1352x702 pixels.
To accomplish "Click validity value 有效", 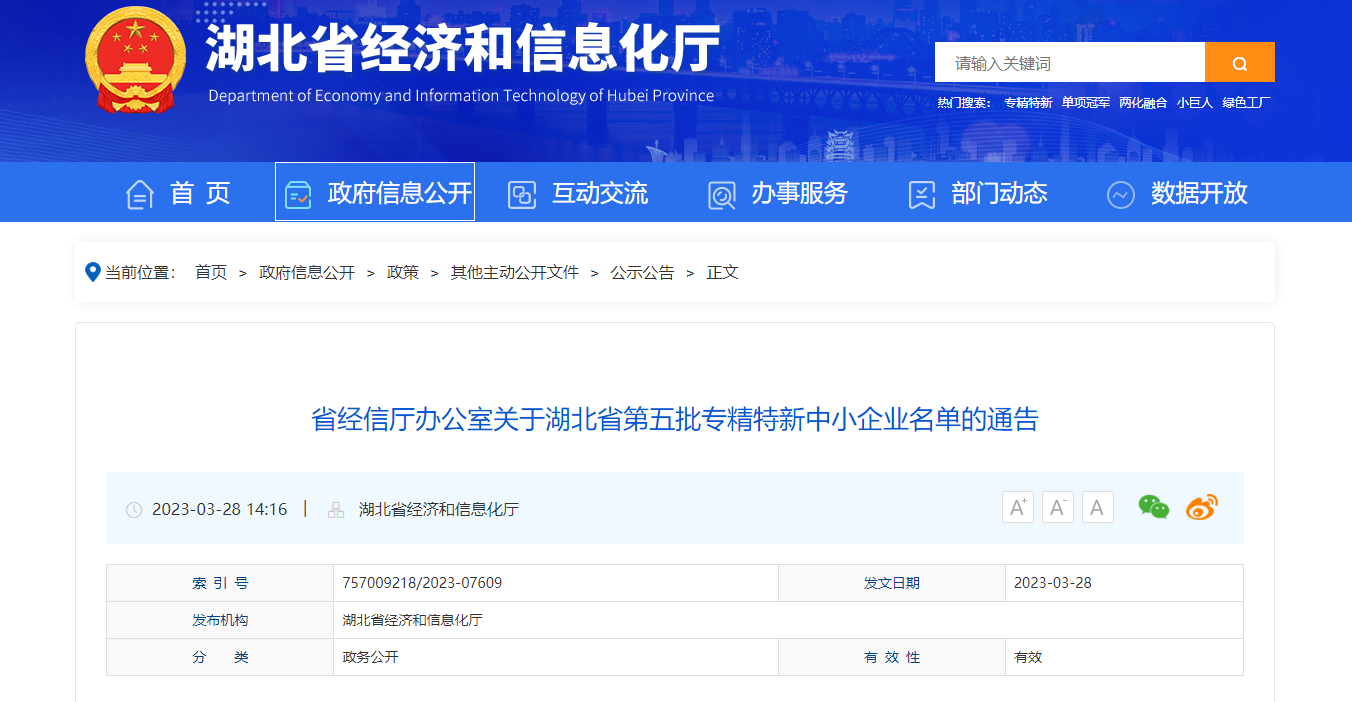I will tap(1028, 657).
